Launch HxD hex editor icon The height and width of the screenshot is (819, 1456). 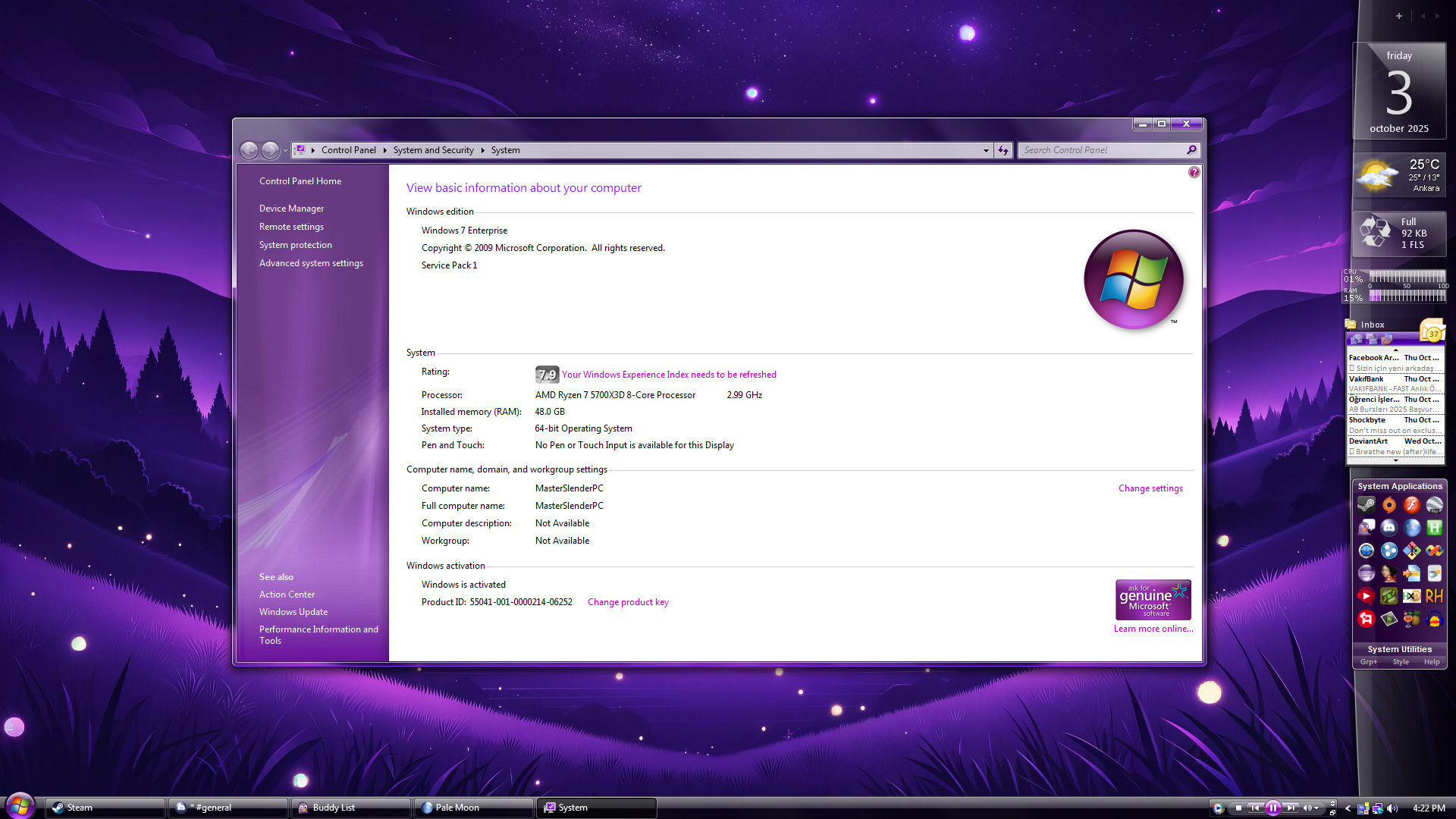point(1411,596)
